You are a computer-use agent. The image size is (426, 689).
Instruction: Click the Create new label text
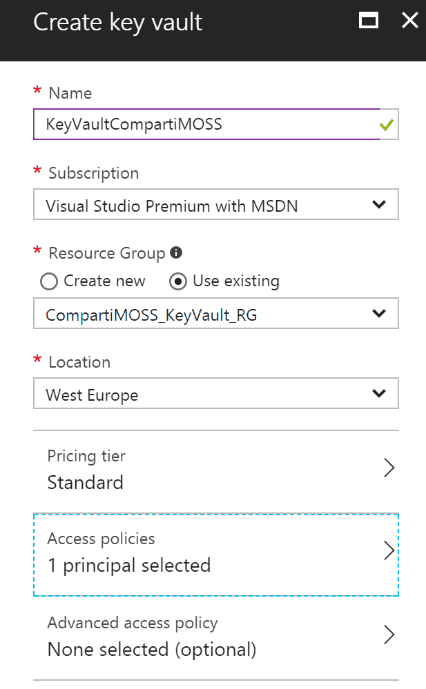tap(104, 280)
